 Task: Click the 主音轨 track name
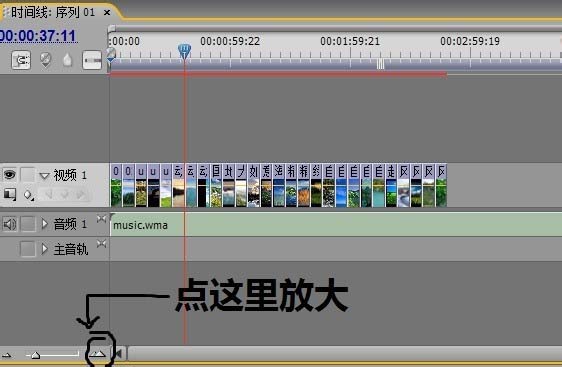(71, 249)
